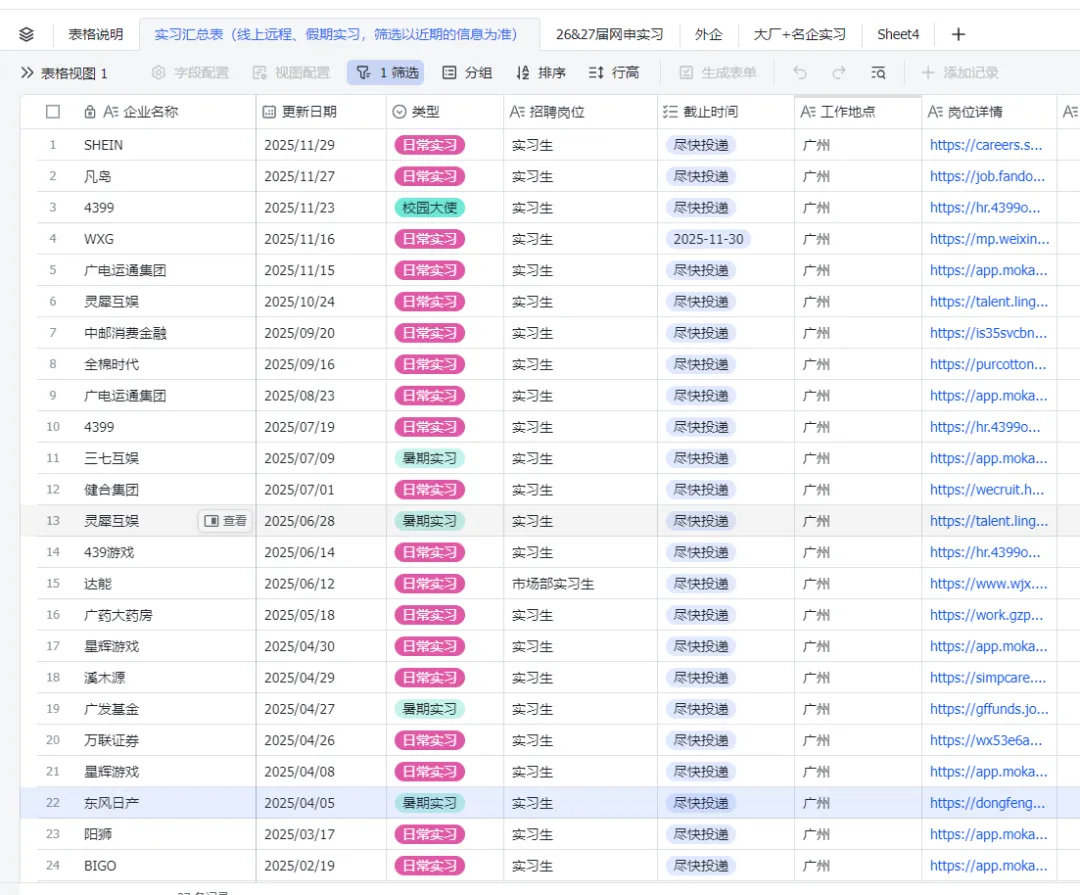Click the 工作地点 column header
The image size is (1080, 895).
pos(858,112)
